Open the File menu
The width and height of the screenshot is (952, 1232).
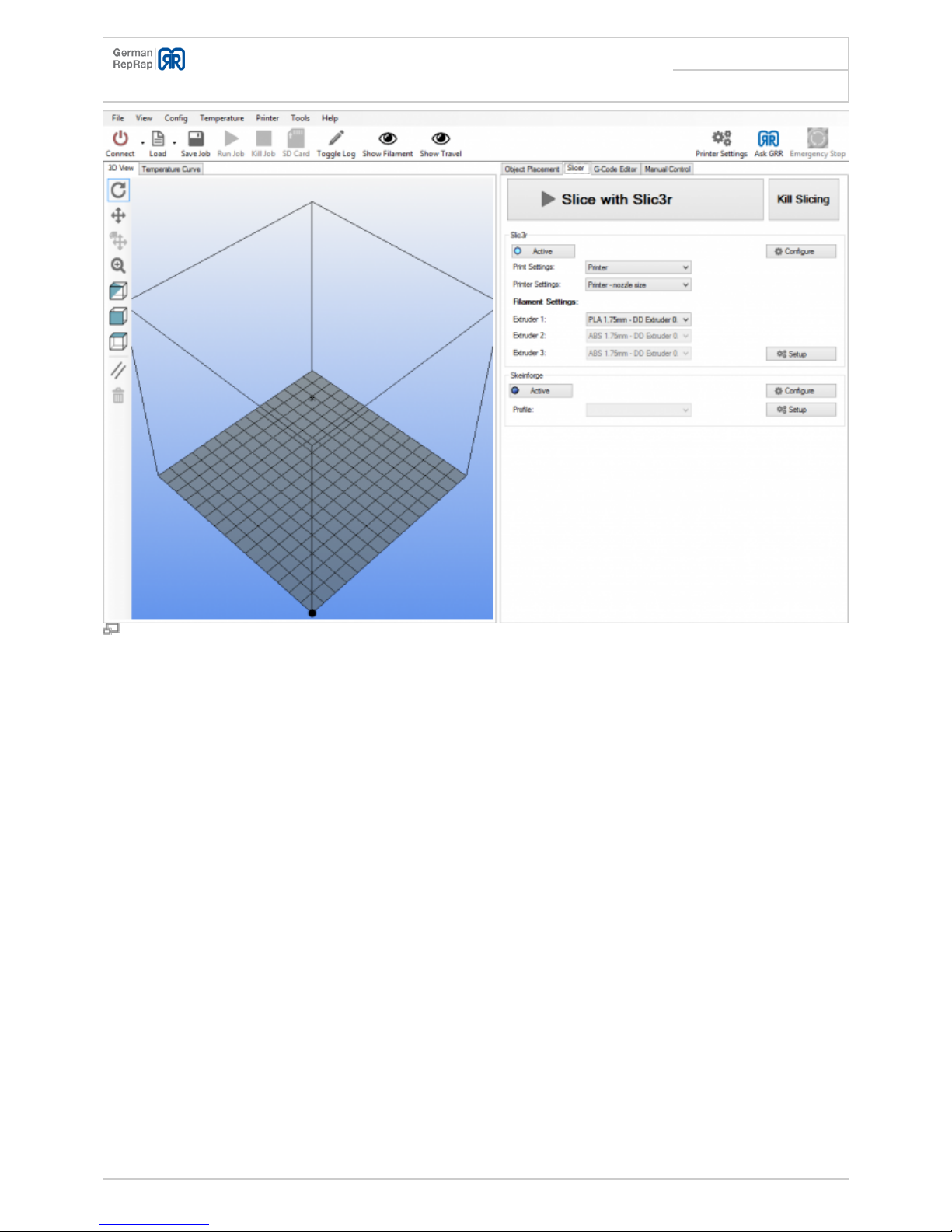tap(118, 118)
